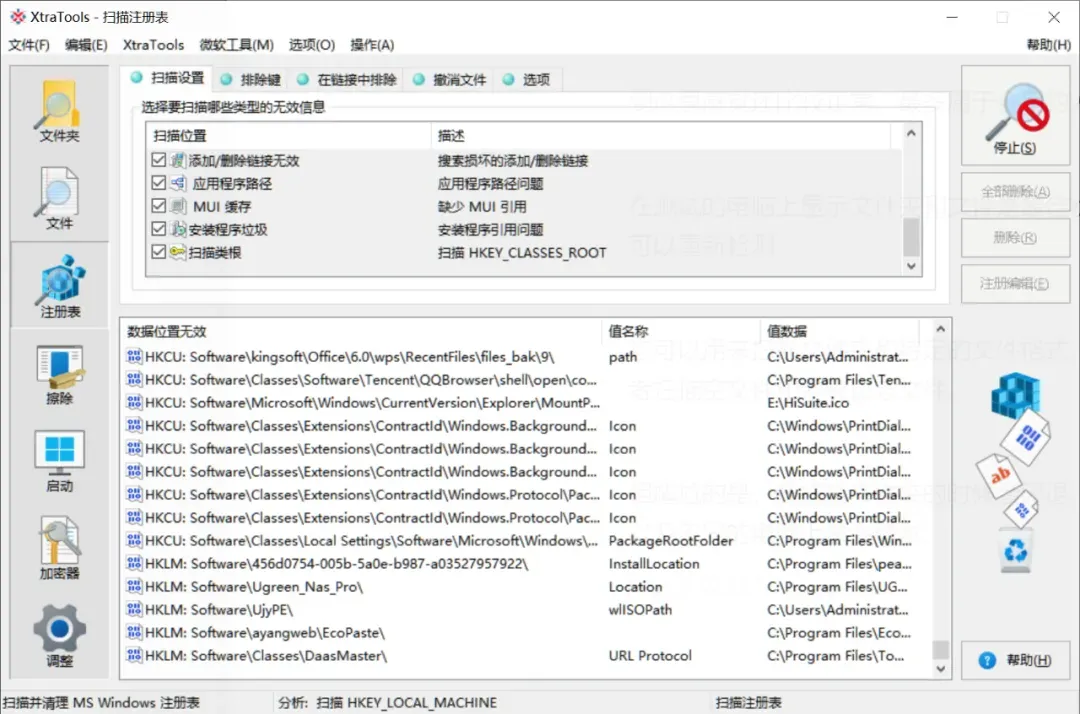Click the 注册编辑(E) button
Viewport: 1080px width, 714px height.
click(x=1015, y=284)
